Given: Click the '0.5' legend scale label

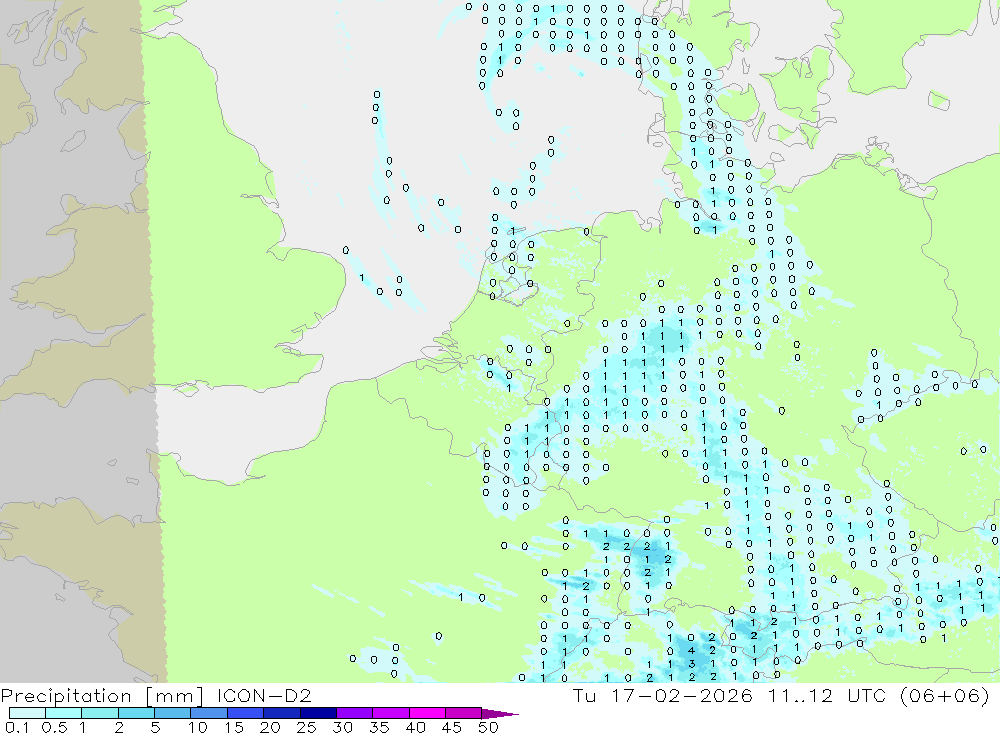Looking at the screenshot, I should pyautogui.click(x=54, y=727).
